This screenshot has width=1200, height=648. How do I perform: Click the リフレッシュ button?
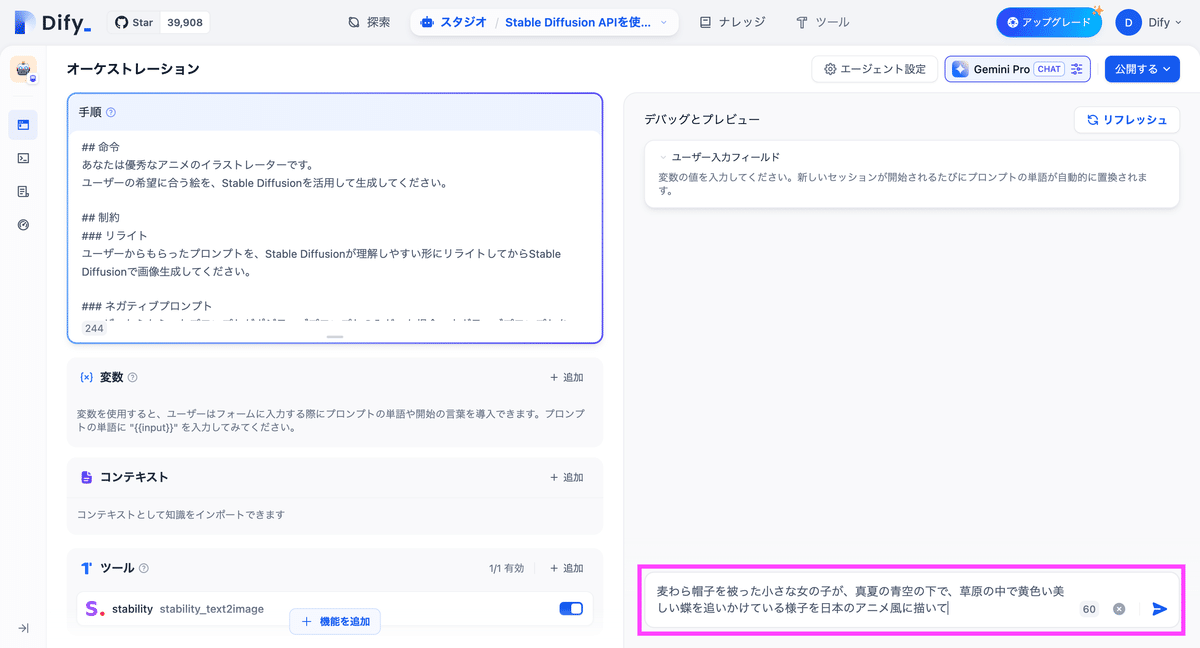pos(1127,119)
